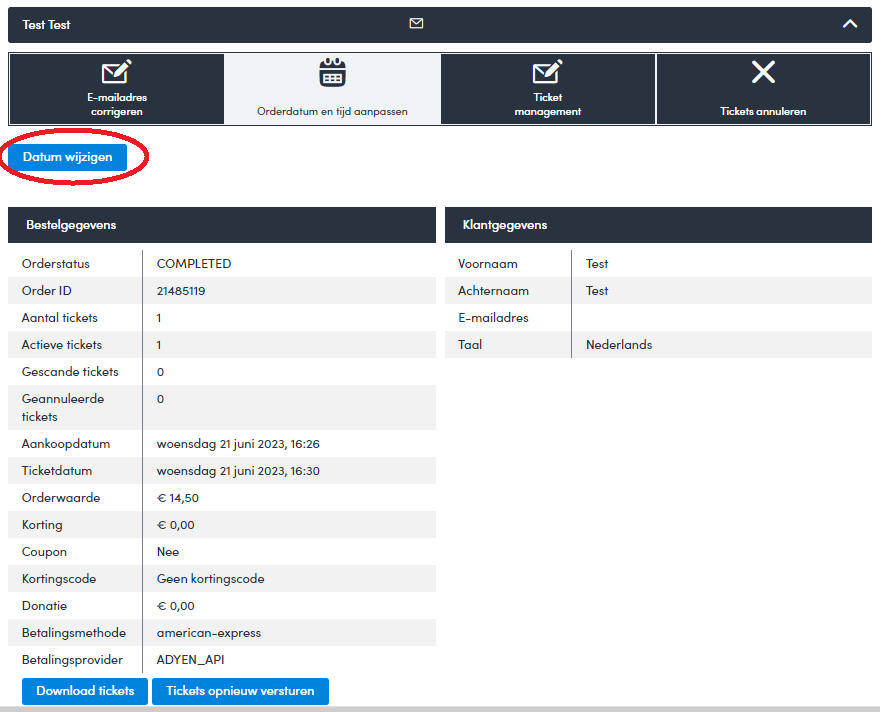The width and height of the screenshot is (883, 712).
Task: Click the X icon above Tickets annuleren
Action: tap(763, 72)
